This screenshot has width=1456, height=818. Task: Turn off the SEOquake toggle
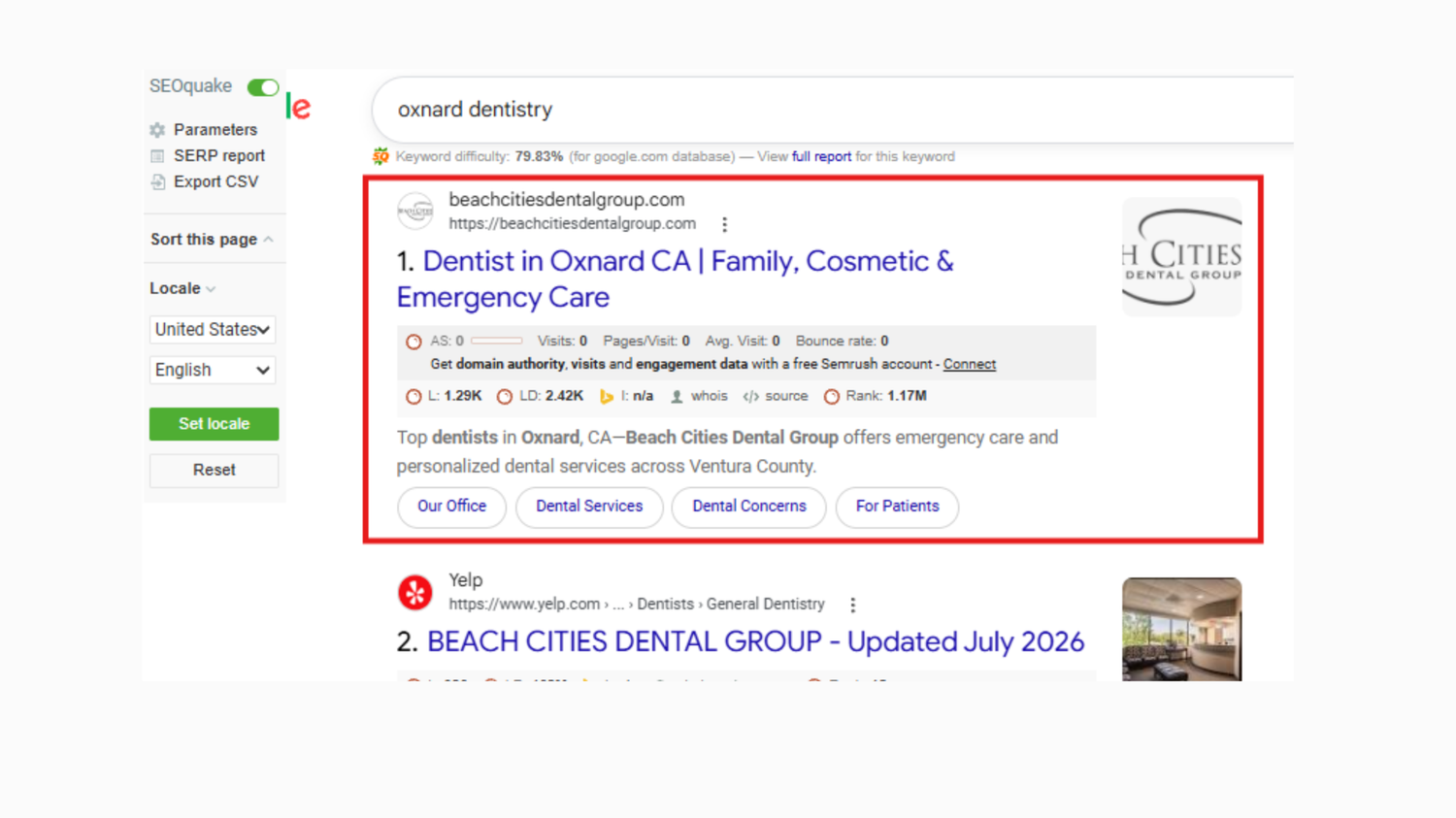263,87
